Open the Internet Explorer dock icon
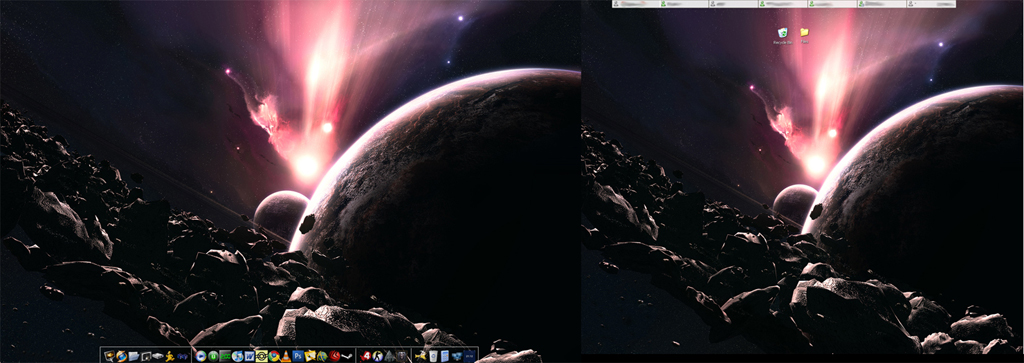The image size is (1024, 363). (x=323, y=356)
